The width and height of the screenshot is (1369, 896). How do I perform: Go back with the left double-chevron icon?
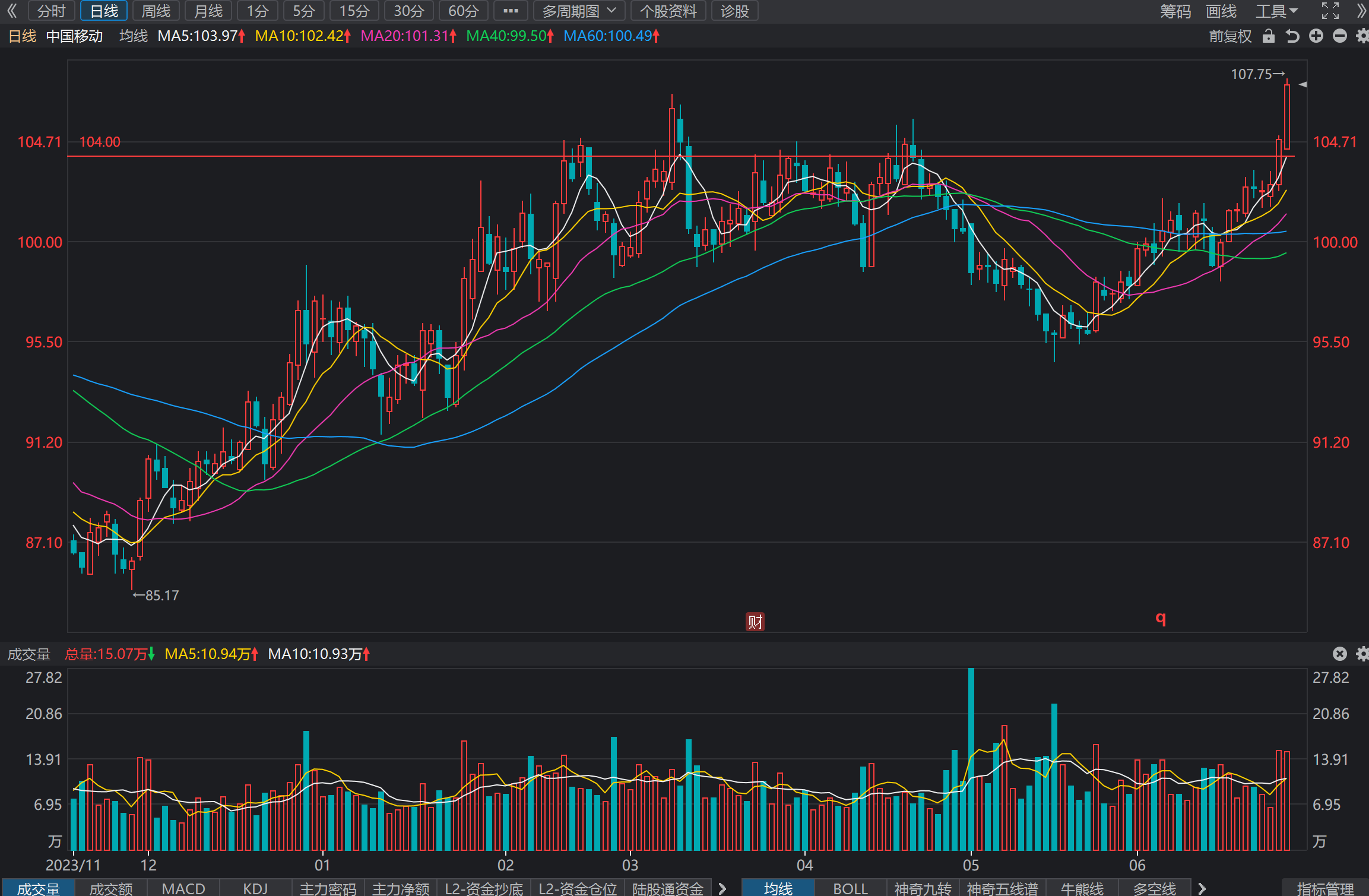(x=12, y=11)
